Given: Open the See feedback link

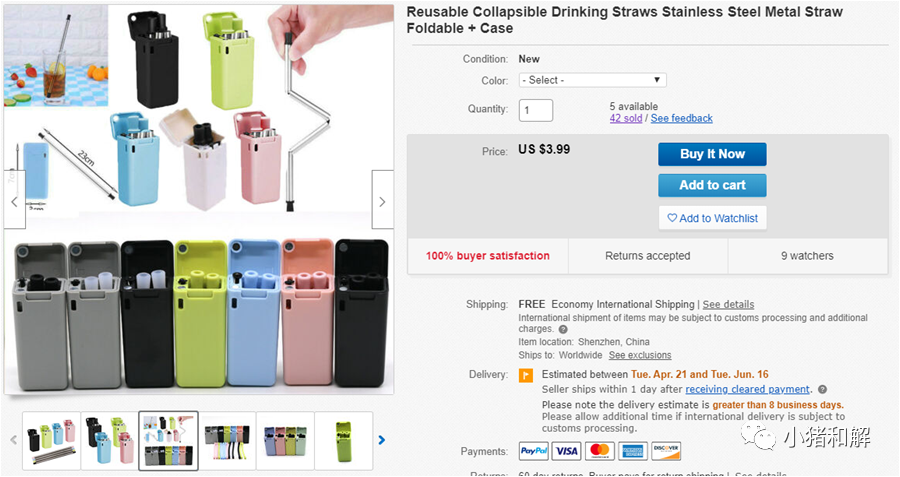Looking at the screenshot, I should point(681,118).
